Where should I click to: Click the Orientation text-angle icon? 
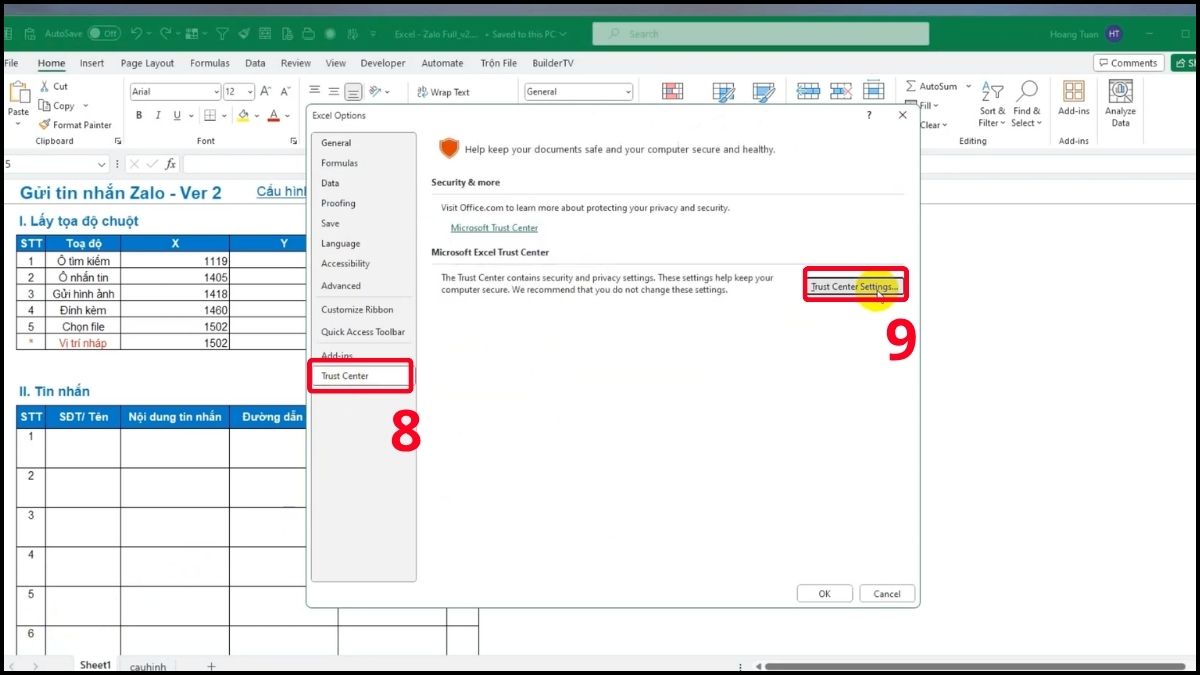(376, 91)
